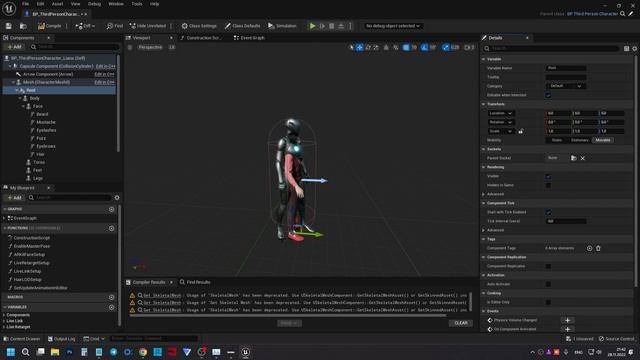The image size is (640, 360).
Task: Open Output Log
Action: 62,339
